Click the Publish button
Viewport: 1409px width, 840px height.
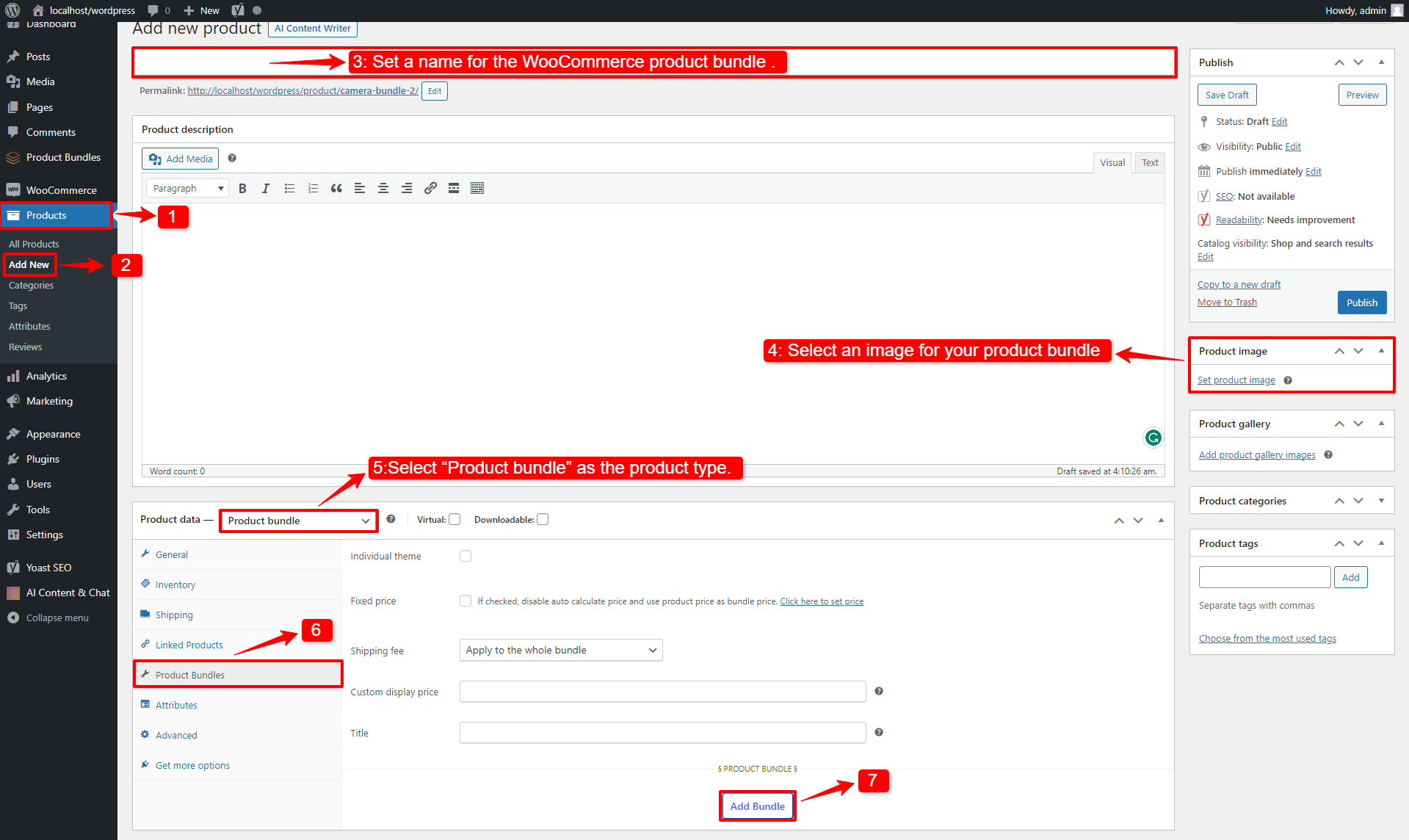[1362, 303]
